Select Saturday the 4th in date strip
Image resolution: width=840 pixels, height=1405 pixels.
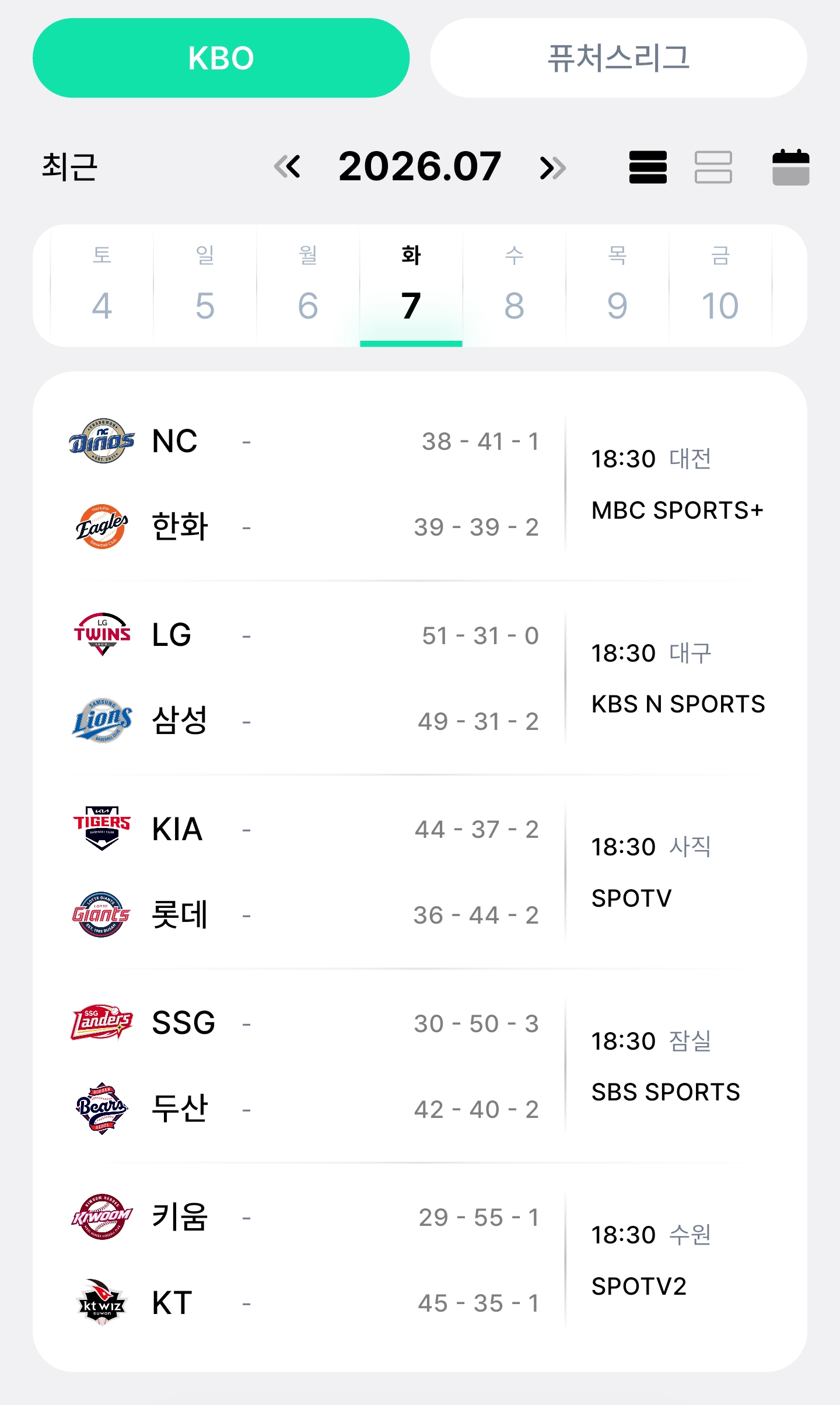coord(102,285)
